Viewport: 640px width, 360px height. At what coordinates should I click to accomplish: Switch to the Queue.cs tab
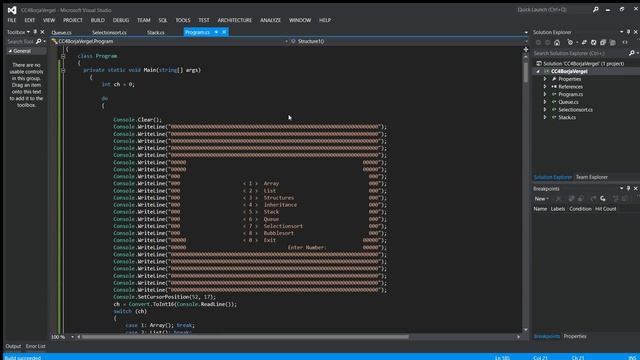click(x=62, y=32)
